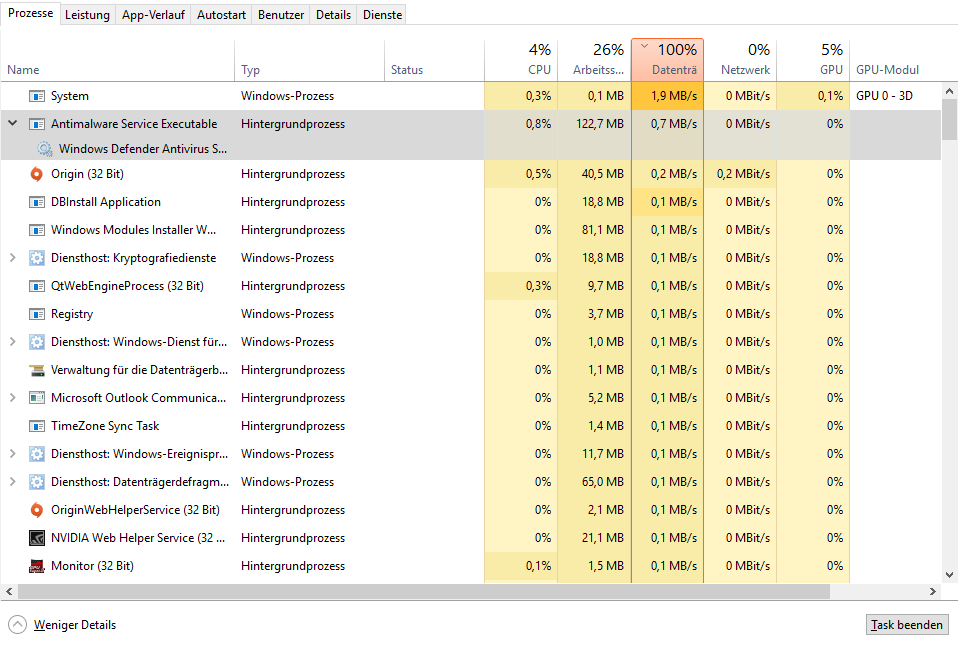Click the Antimalware Service Executable icon
The image size is (958, 649).
[x=37, y=124]
